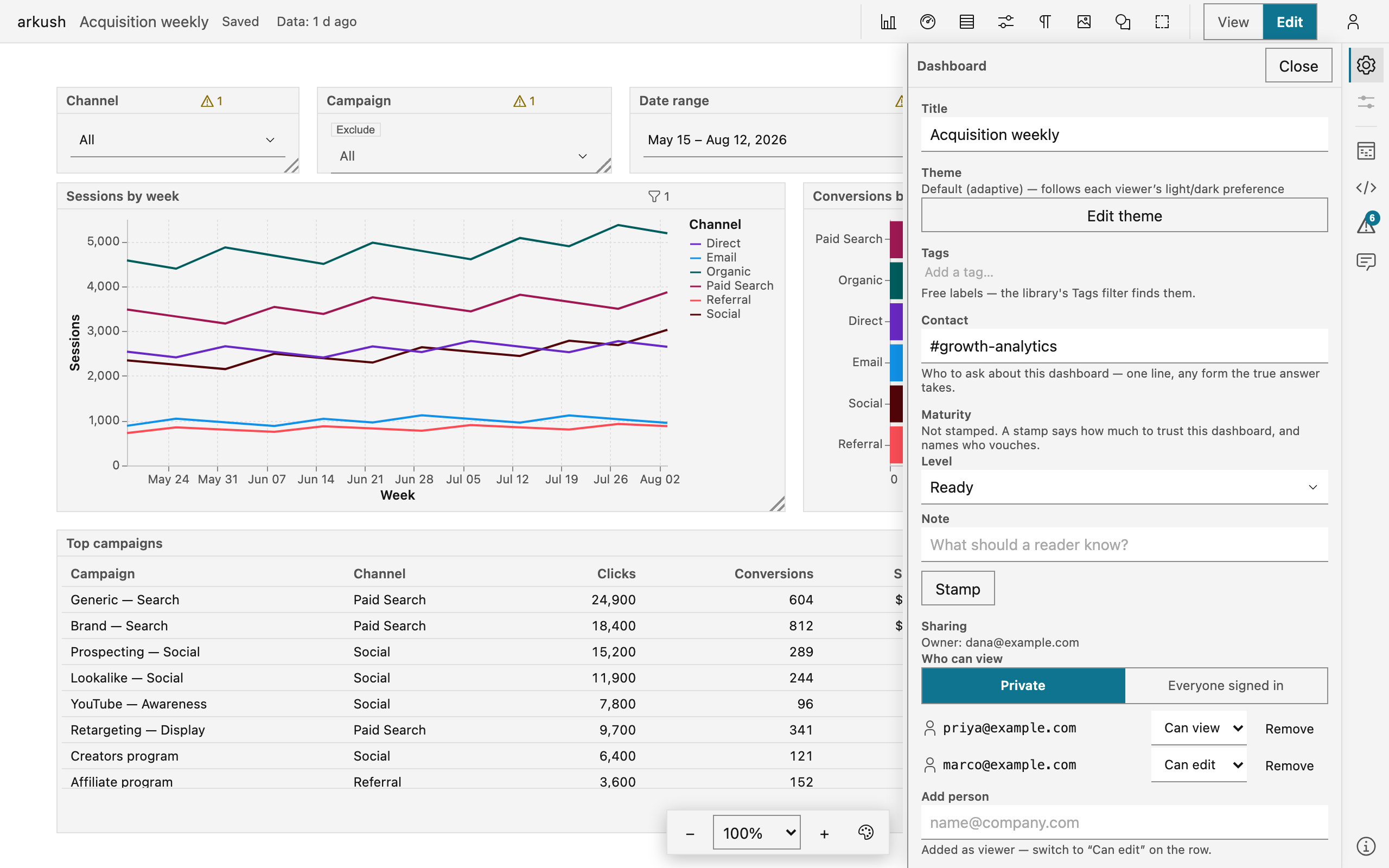The width and height of the screenshot is (1389, 868).
Task: Close the Dashboard settings panel
Action: click(1298, 66)
